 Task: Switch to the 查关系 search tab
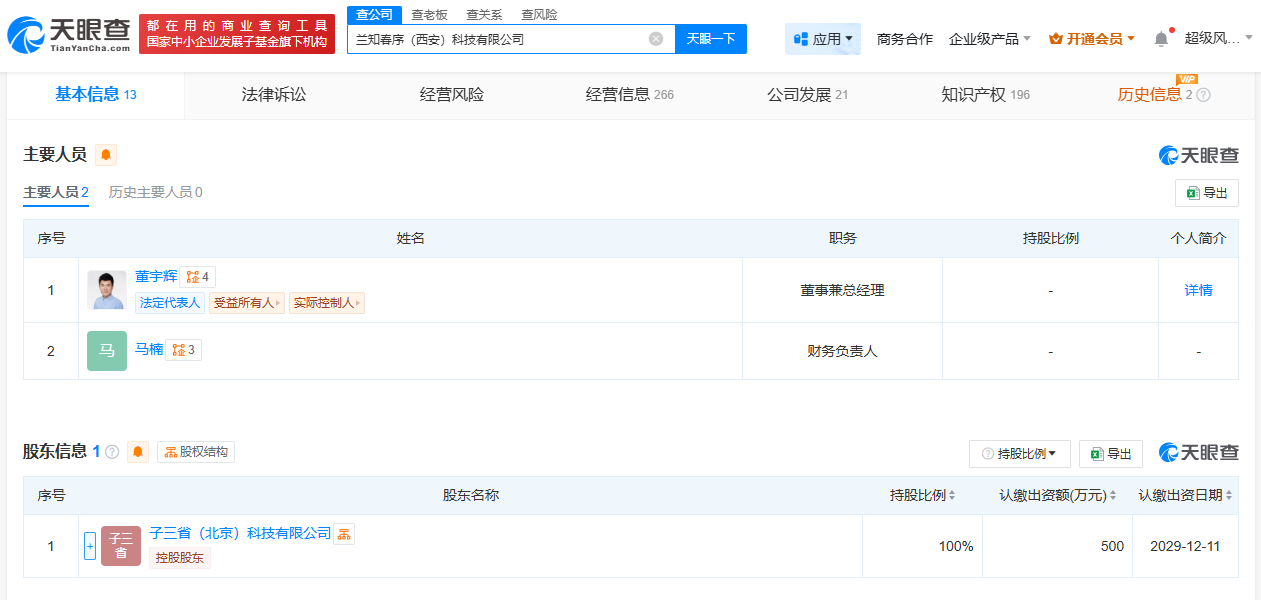(x=484, y=15)
